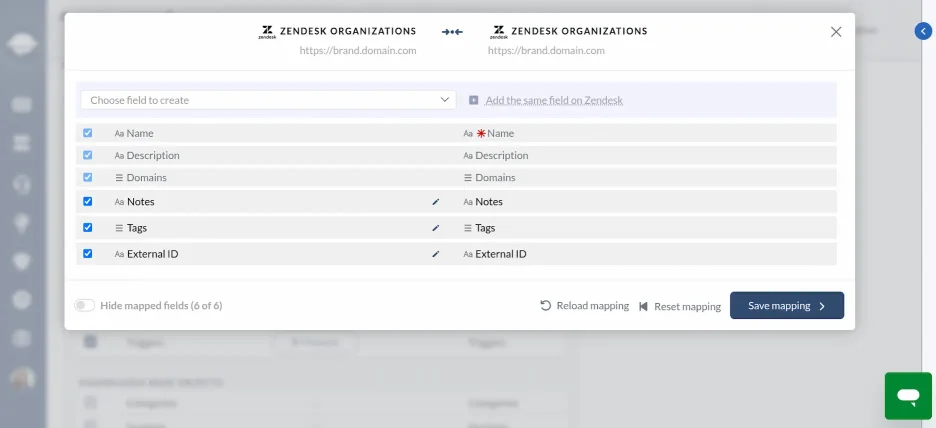This screenshot has width=936, height=428.
Task: Uncheck the Domains field checkbox
Action: coord(88,177)
